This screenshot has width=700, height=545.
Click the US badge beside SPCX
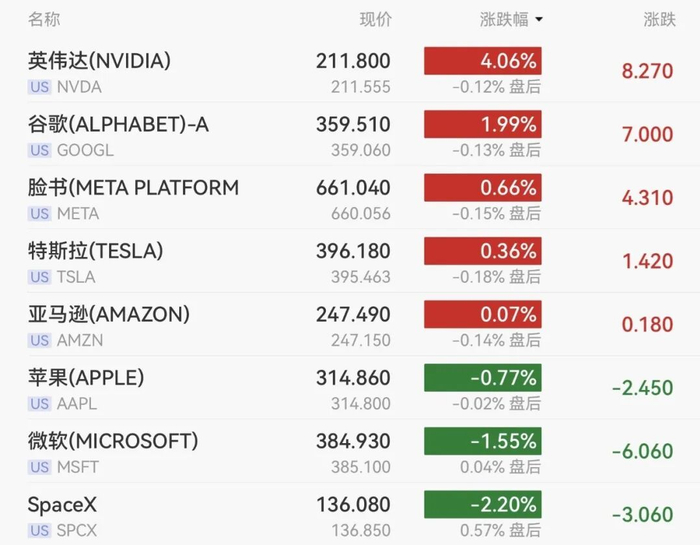[x=39, y=531]
